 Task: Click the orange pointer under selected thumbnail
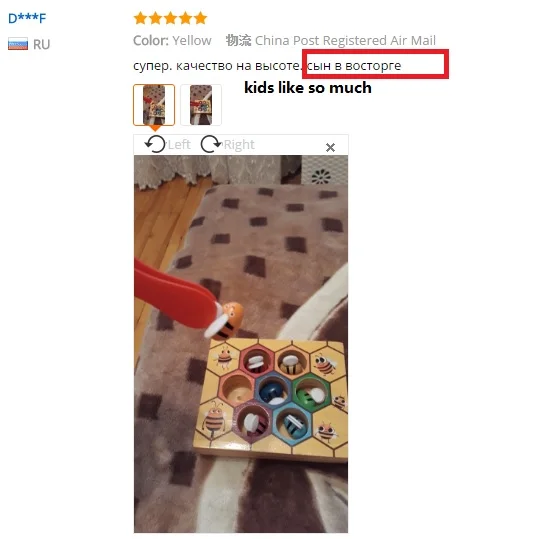click(x=155, y=128)
